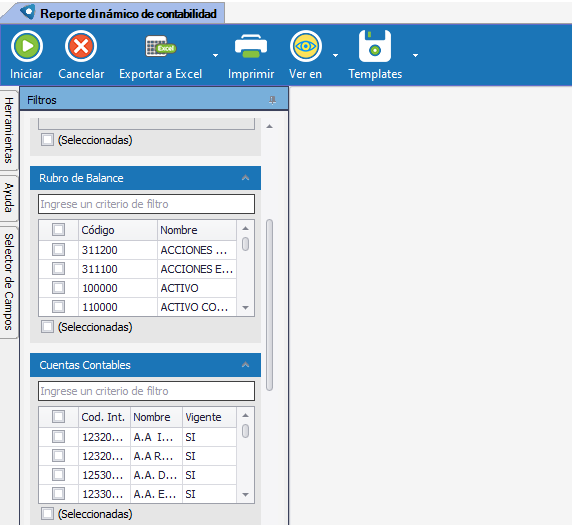
Task: Click the Templates label
Action: [375, 74]
